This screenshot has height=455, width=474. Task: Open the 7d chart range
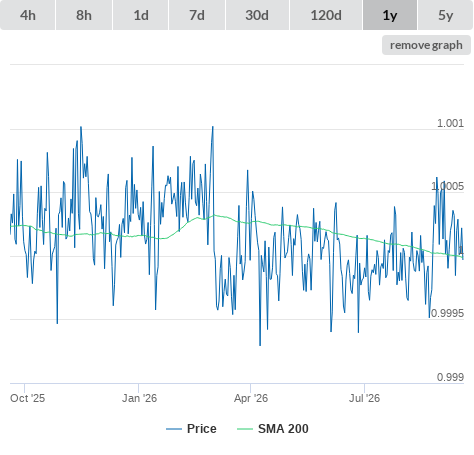pos(197,15)
